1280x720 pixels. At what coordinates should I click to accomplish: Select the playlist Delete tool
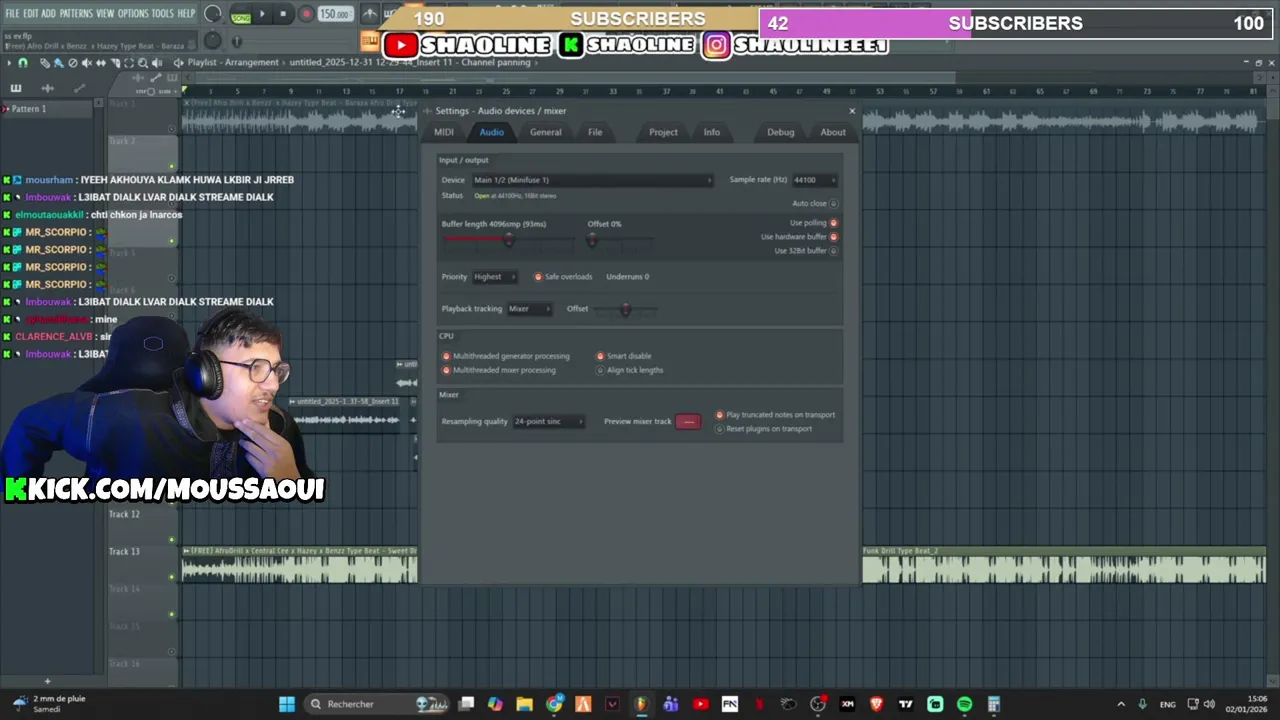(72, 63)
